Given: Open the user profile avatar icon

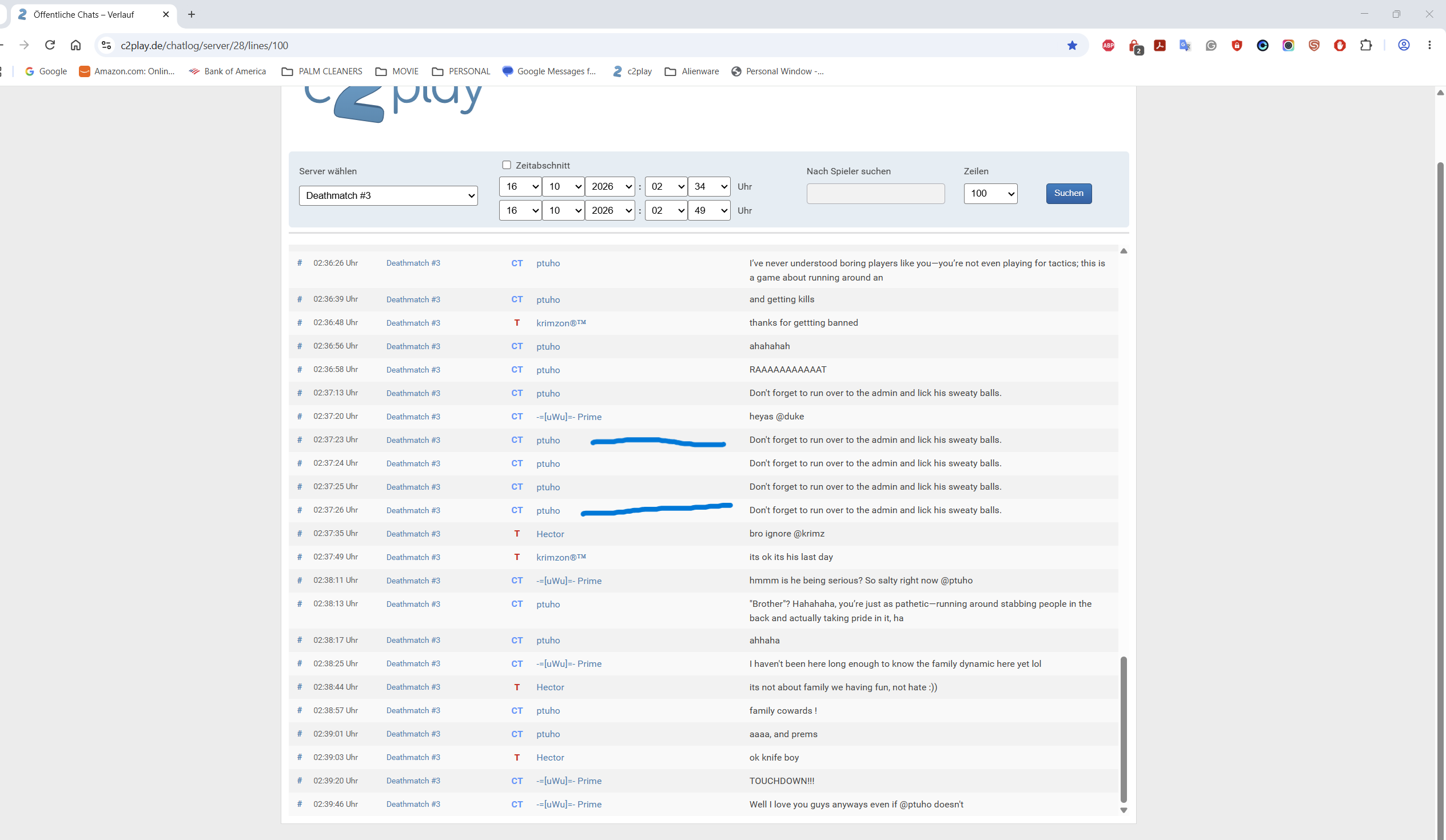Looking at the screenshot, I should (x=1404, y=45).
